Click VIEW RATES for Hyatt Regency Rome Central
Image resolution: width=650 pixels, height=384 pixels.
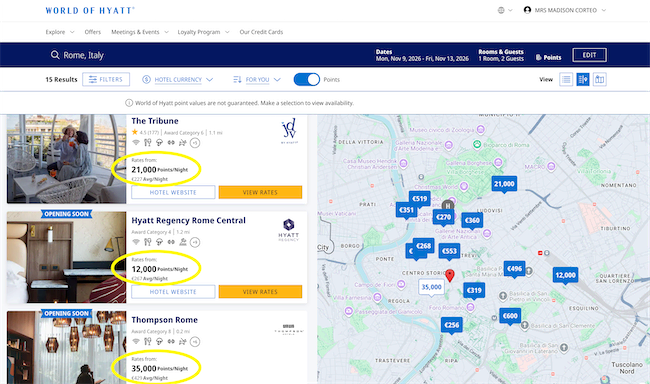click(x=260, y=292)
